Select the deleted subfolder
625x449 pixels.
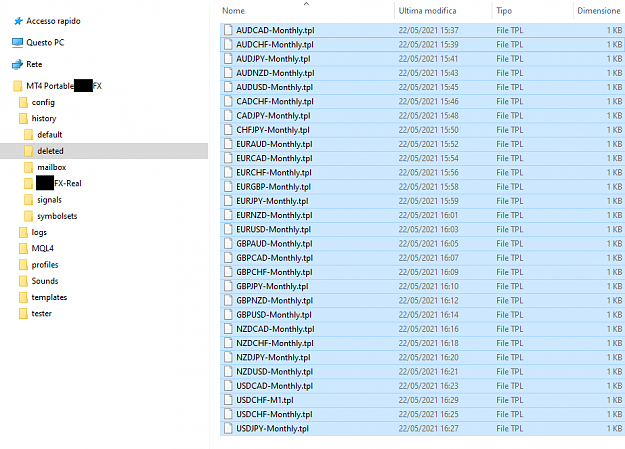coord(50,151)
